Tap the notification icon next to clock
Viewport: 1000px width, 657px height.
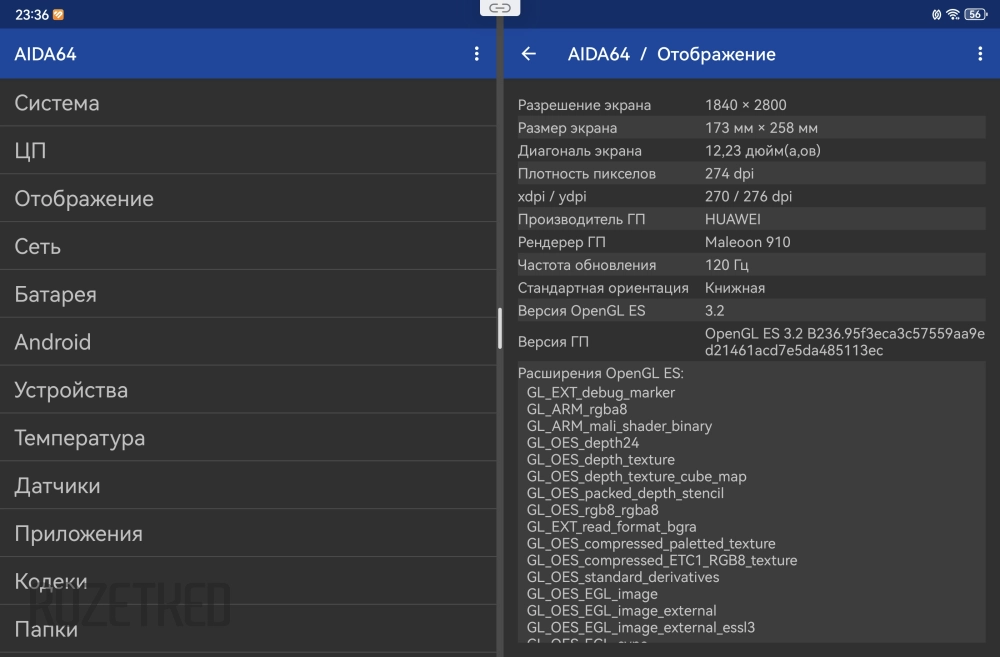click(x=58, y=14)
